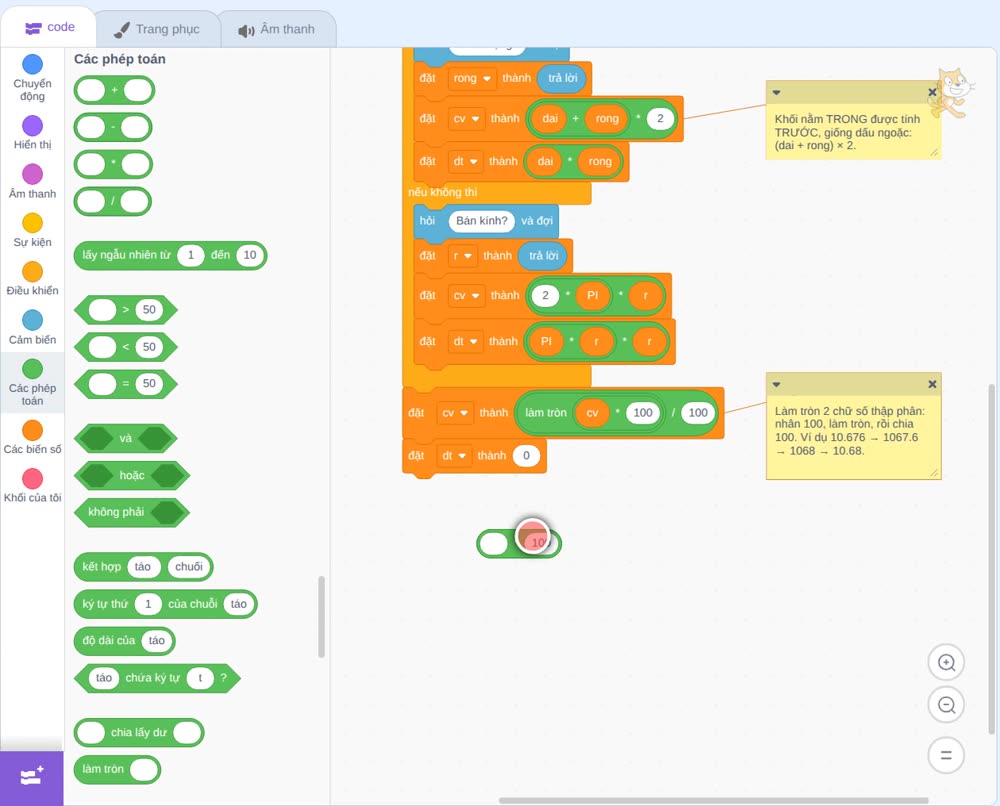This screenshot has height=806, width=1000.
Task: Open the Cảm biến block category
Action: coord(33,328)
